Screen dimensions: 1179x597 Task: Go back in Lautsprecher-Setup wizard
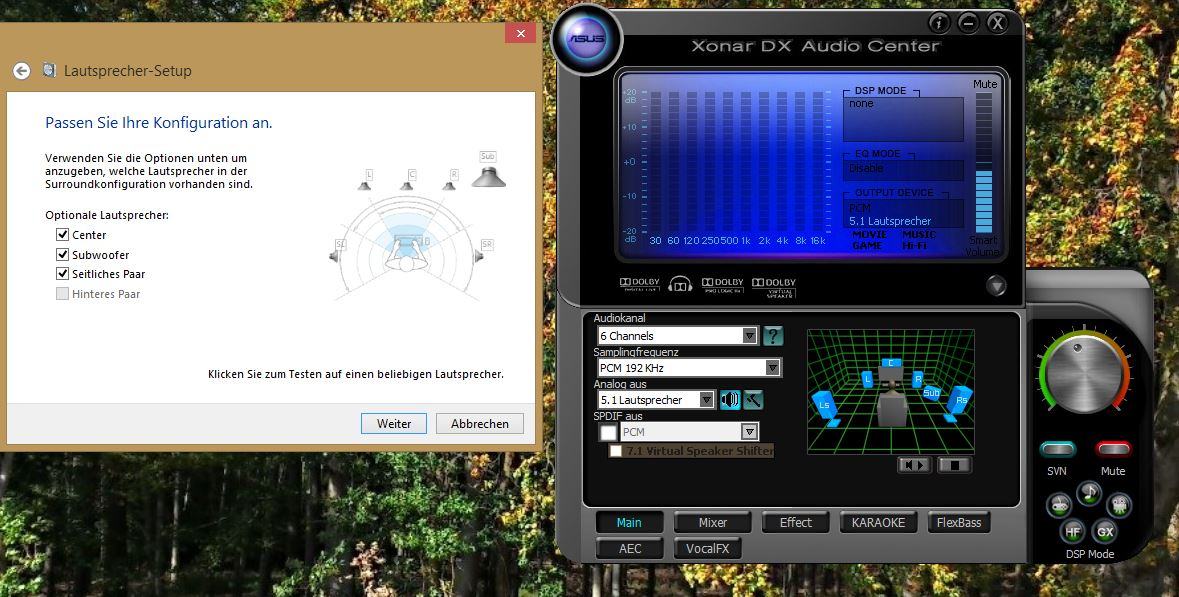22,71
